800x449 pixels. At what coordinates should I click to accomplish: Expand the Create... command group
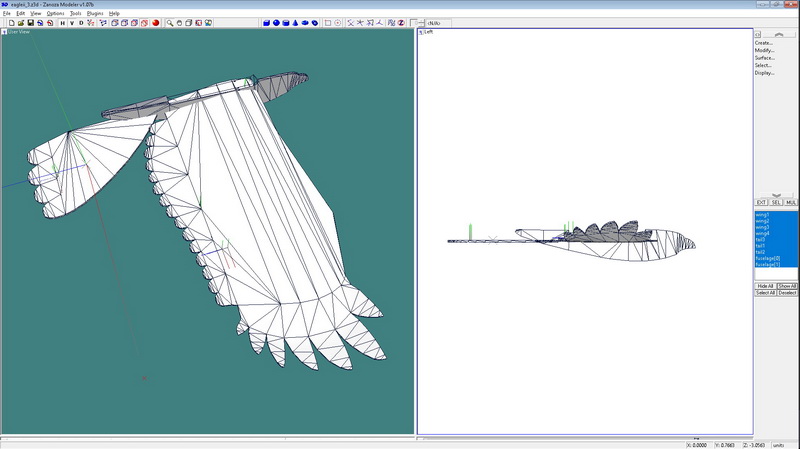(x=764, y=42)
